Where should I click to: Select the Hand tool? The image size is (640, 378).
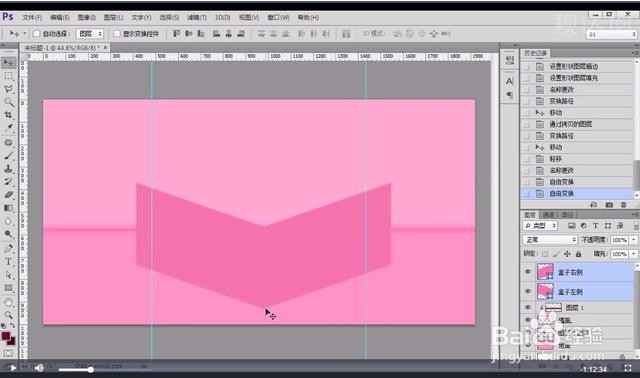[x=8, y=302]
